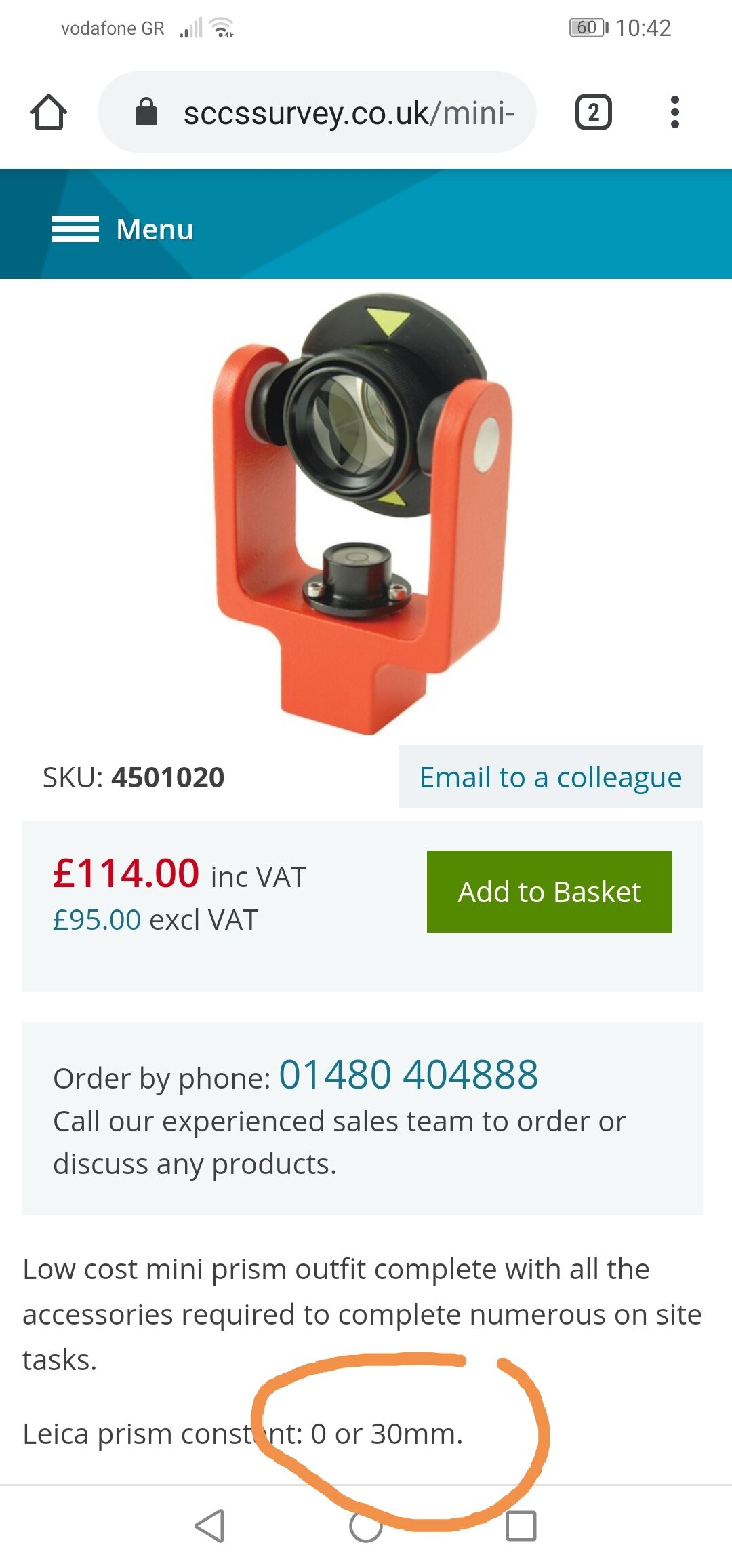Tap the Leica prism constant text line

pos(243,1434)
